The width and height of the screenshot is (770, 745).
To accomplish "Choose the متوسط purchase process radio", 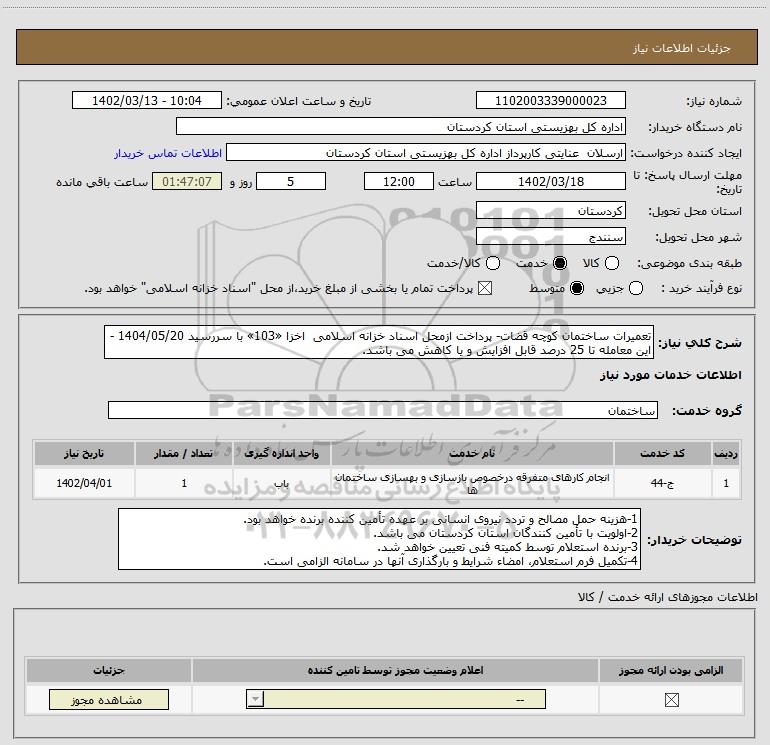I will [577, 288].
